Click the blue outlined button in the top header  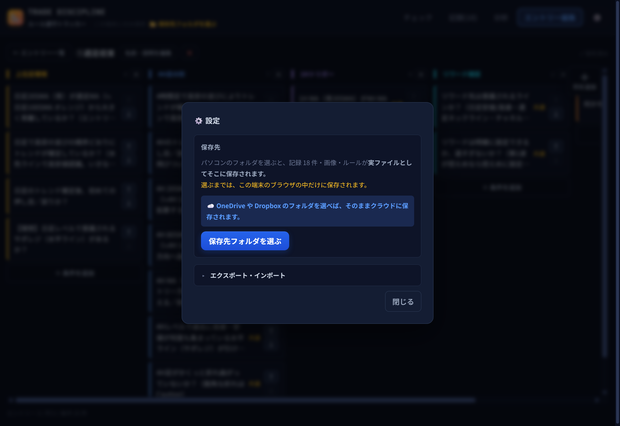pos(550,18)
